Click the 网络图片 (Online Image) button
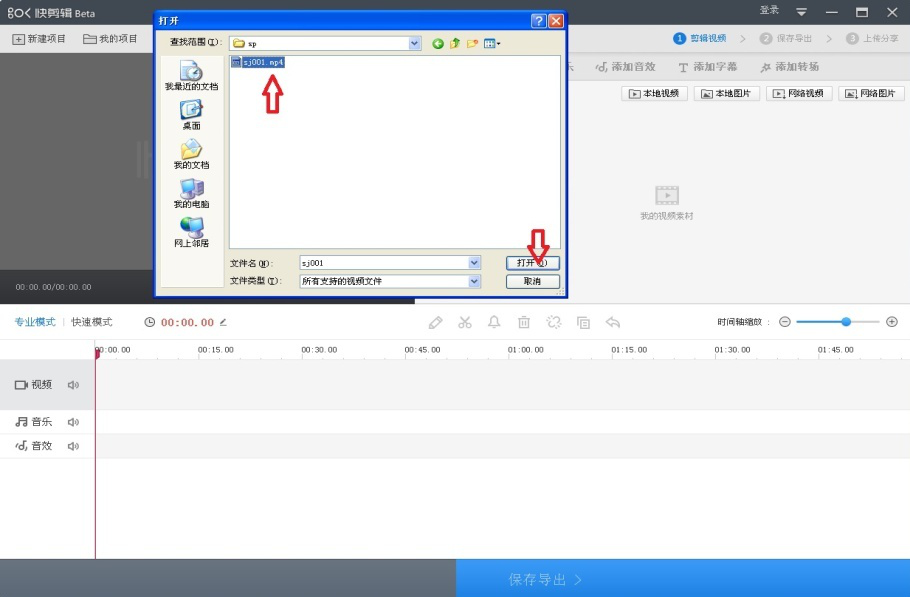The width and height of the screenshot is (910, 597). pyautogui.click(x=871, y=93)
